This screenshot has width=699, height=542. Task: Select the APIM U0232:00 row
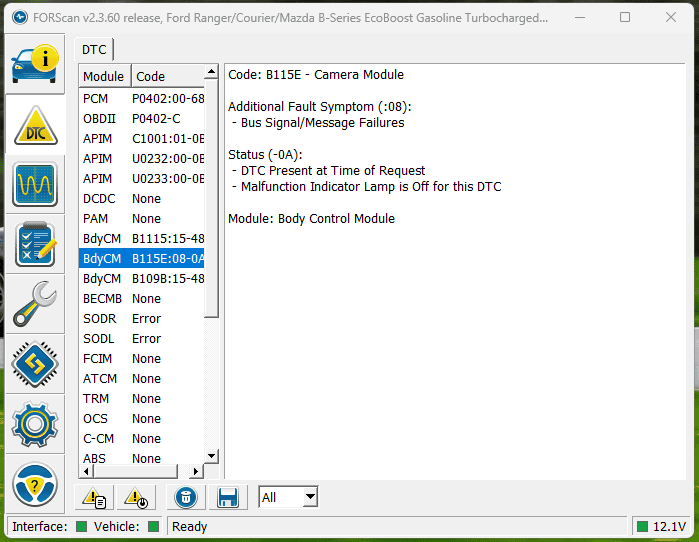pos(142,159)
